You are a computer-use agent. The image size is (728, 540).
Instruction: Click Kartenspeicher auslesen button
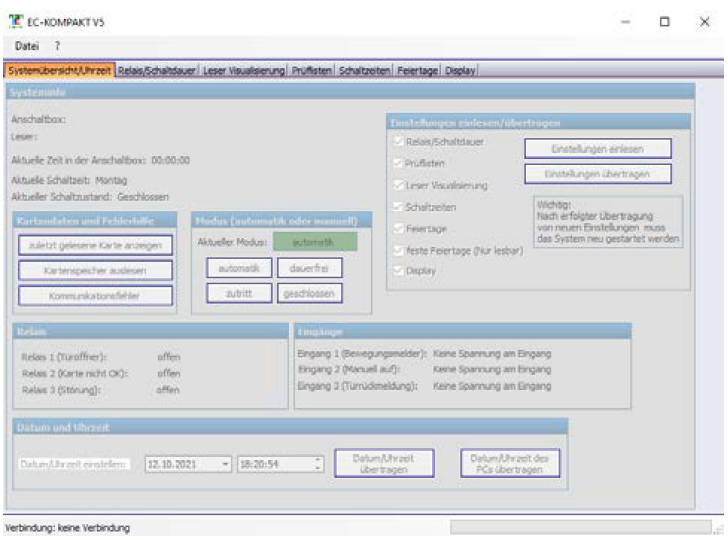point(96,270)
